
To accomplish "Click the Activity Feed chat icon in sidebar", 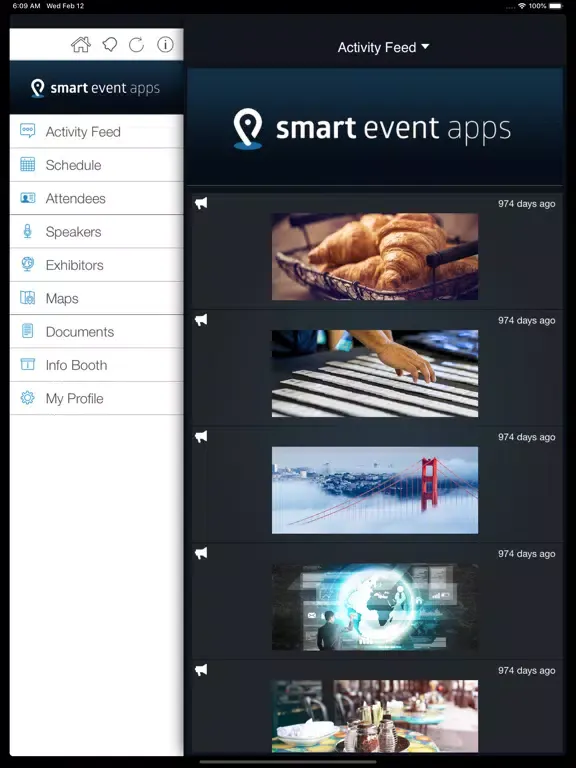I will (27, 131).
